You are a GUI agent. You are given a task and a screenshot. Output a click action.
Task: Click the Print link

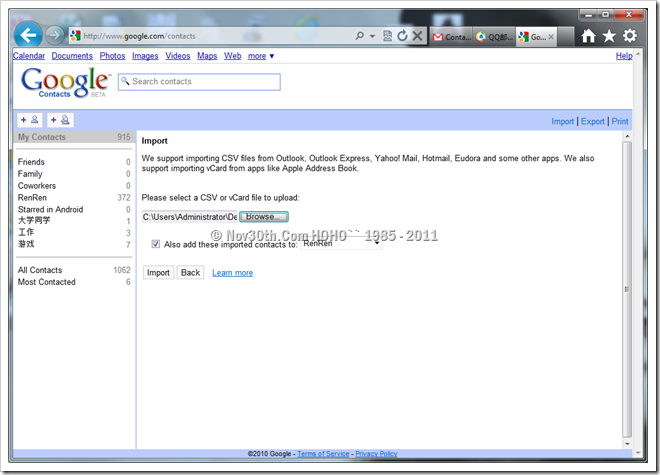620,121
